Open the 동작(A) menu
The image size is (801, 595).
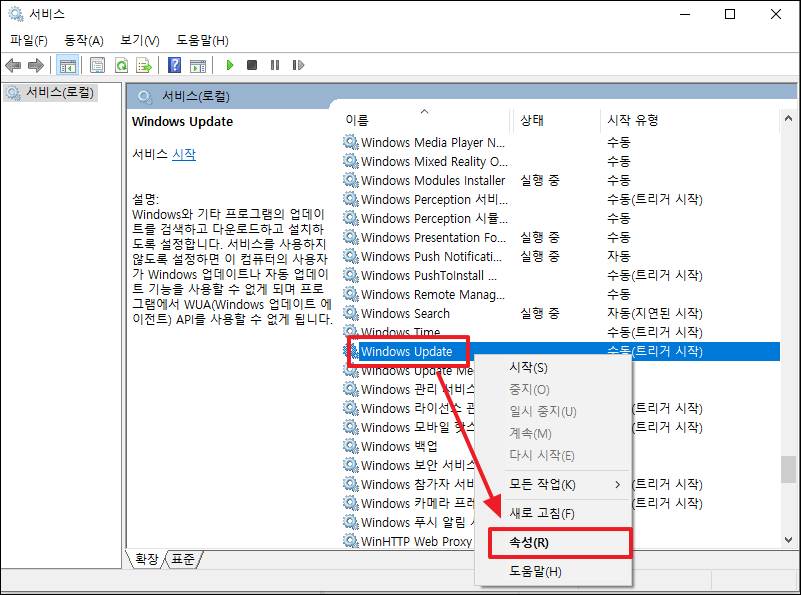pyautogui.click(x=84, y=40)
